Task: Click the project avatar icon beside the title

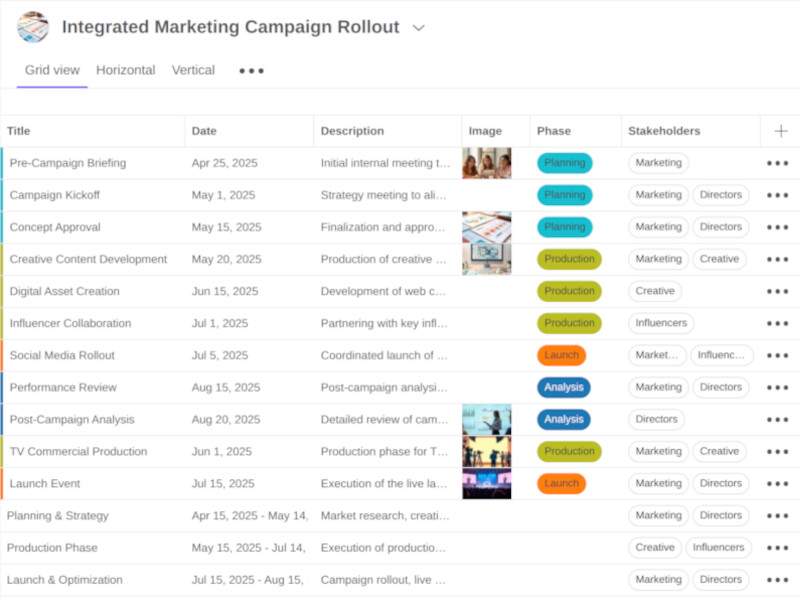Action: click(33, 27)
